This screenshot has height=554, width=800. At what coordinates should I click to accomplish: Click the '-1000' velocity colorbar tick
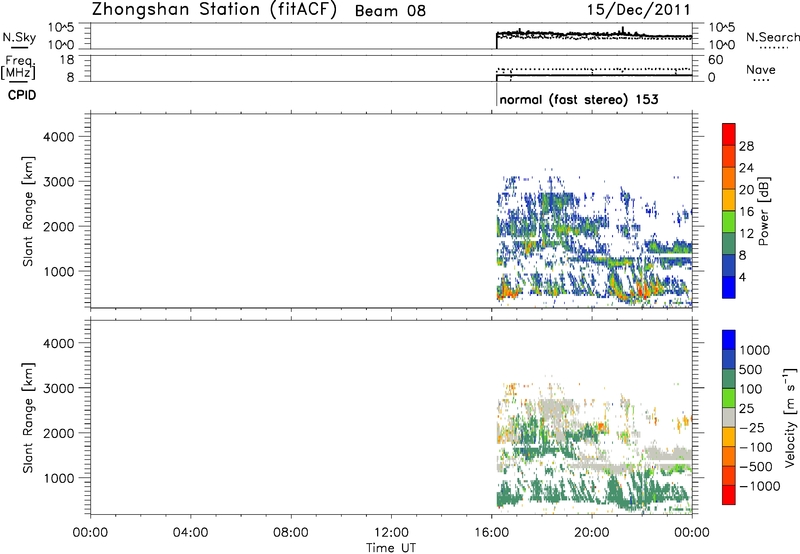pyautogui.click(x=759, y=486)
